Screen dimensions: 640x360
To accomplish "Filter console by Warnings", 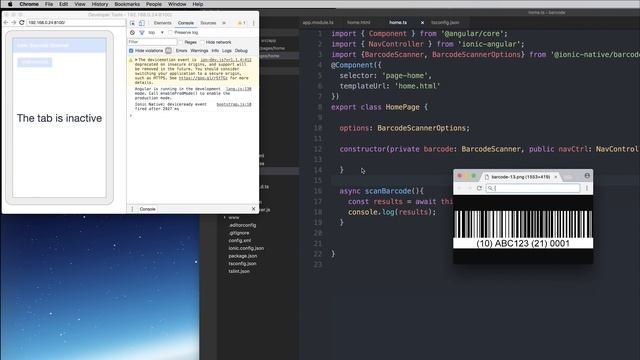I will (x=199, y=51).
